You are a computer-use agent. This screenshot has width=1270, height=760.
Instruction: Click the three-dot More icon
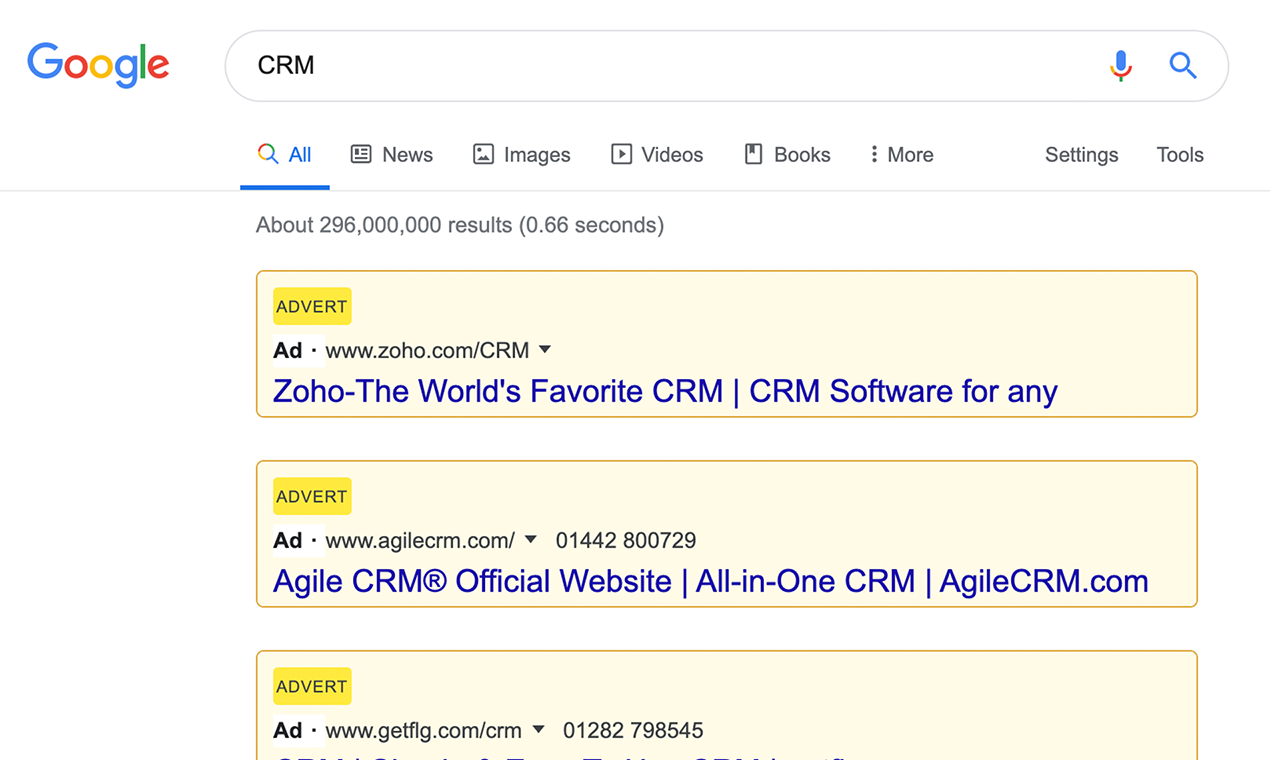click(x=874, y=154)
